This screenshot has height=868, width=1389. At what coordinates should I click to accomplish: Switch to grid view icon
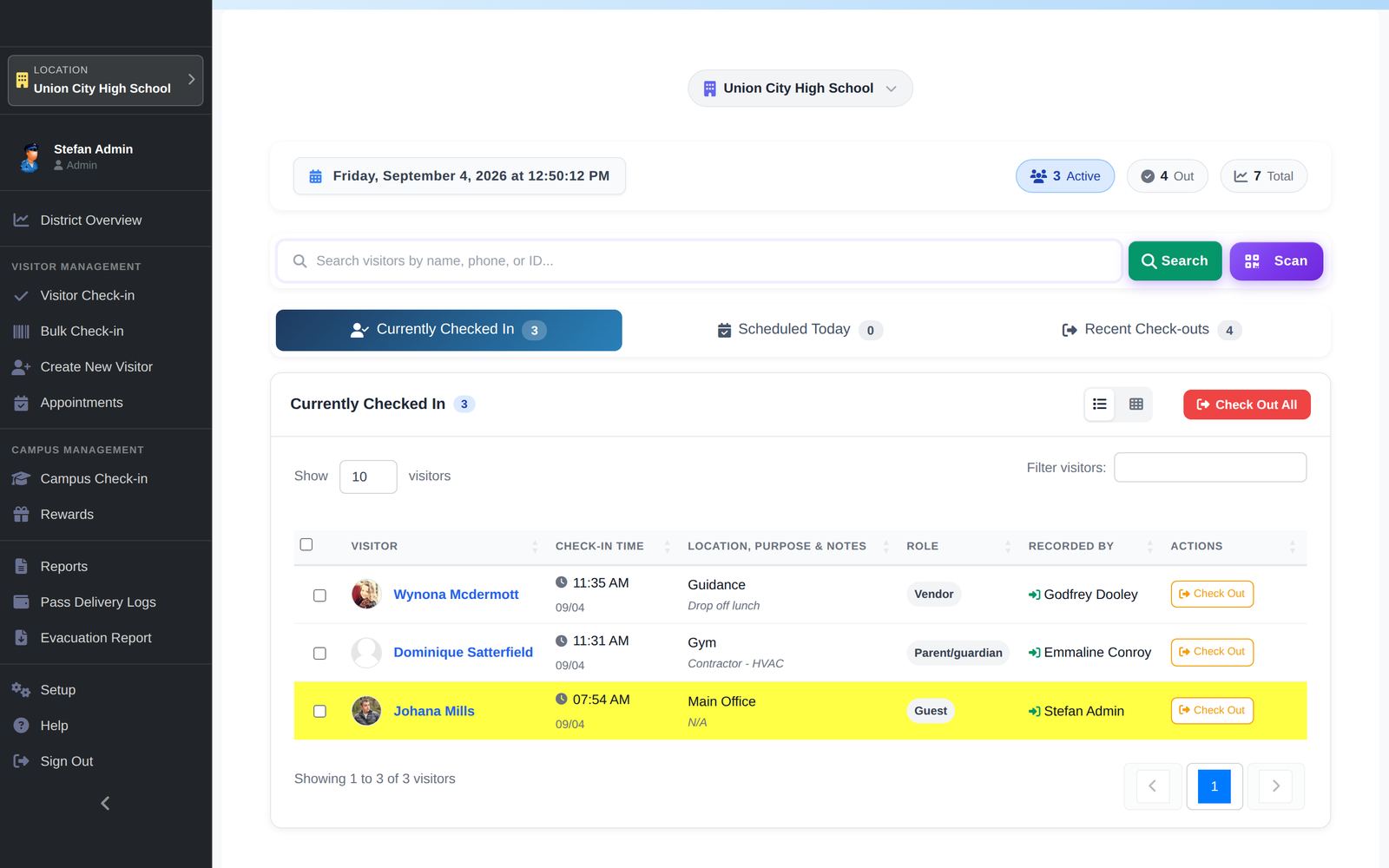(1136, 404)
